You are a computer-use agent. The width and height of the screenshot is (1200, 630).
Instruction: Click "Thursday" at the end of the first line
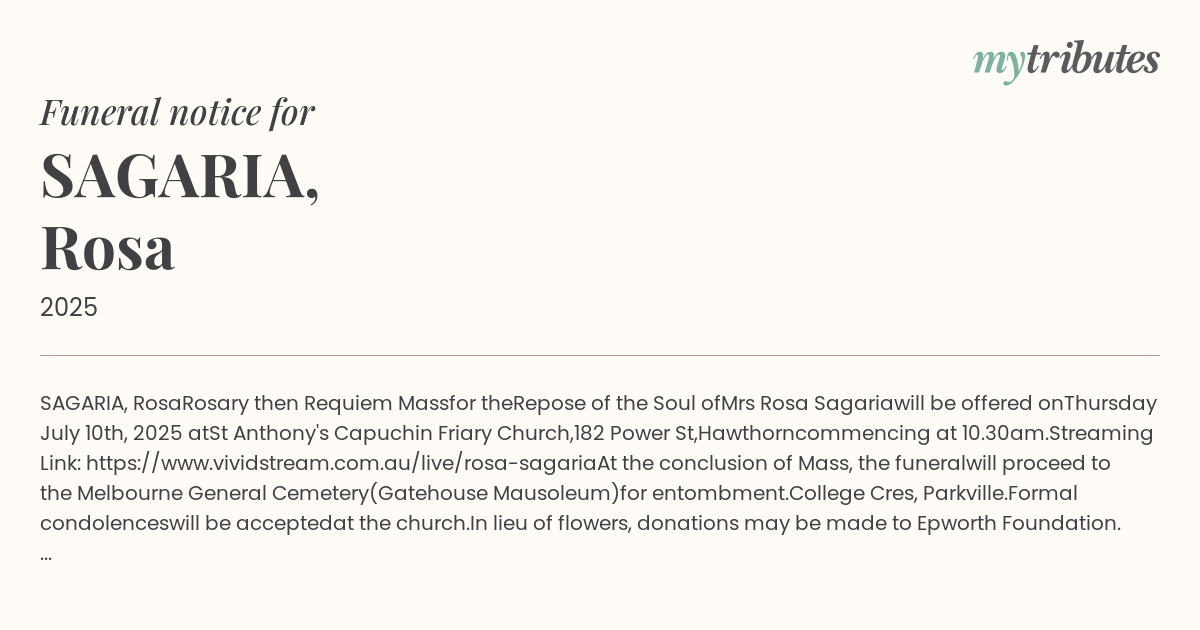click(1110, 403)
